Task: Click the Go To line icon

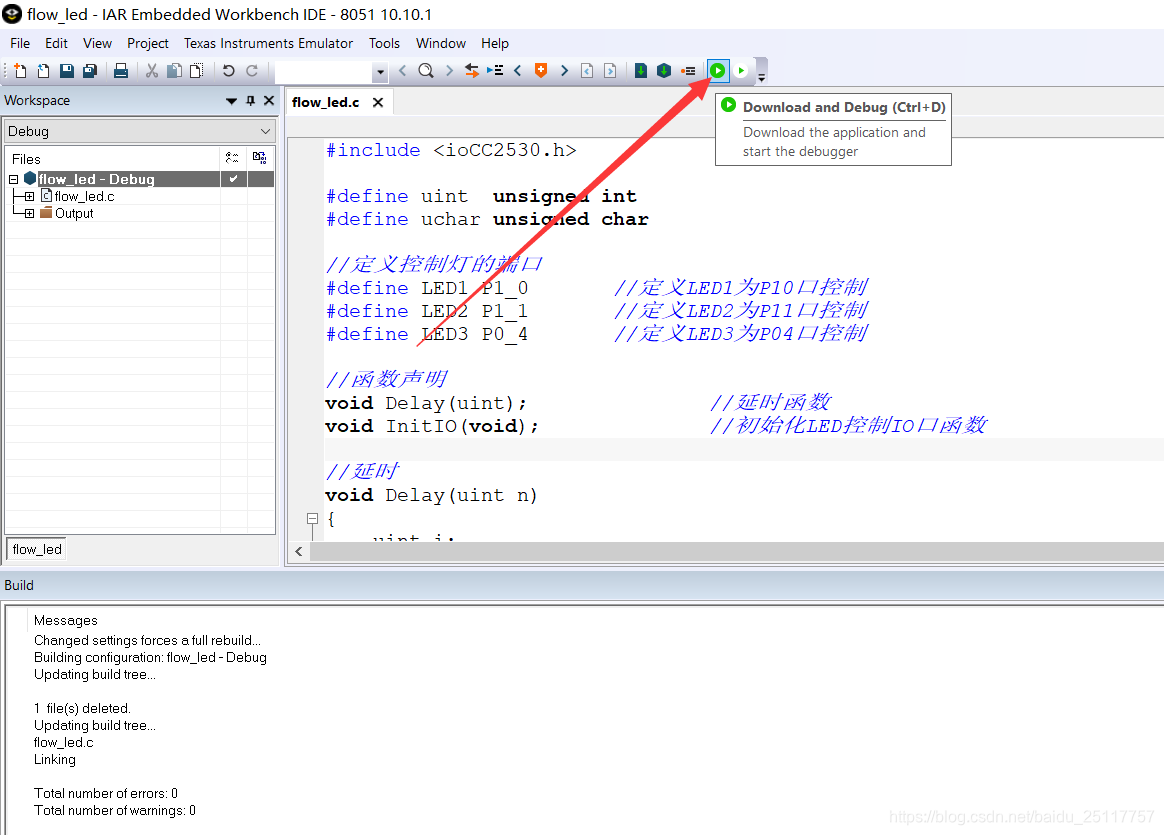Action: coord(495,71)
